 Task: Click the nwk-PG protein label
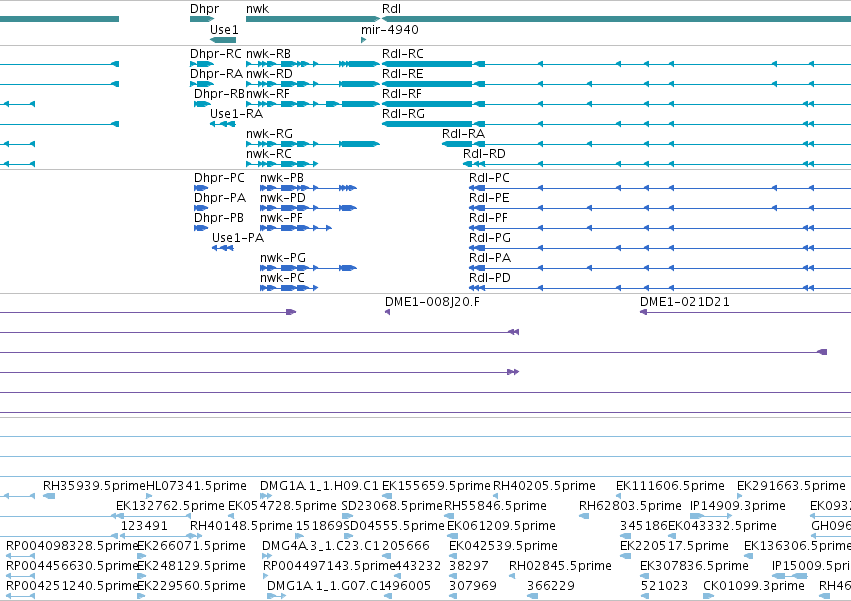[283, 258]
